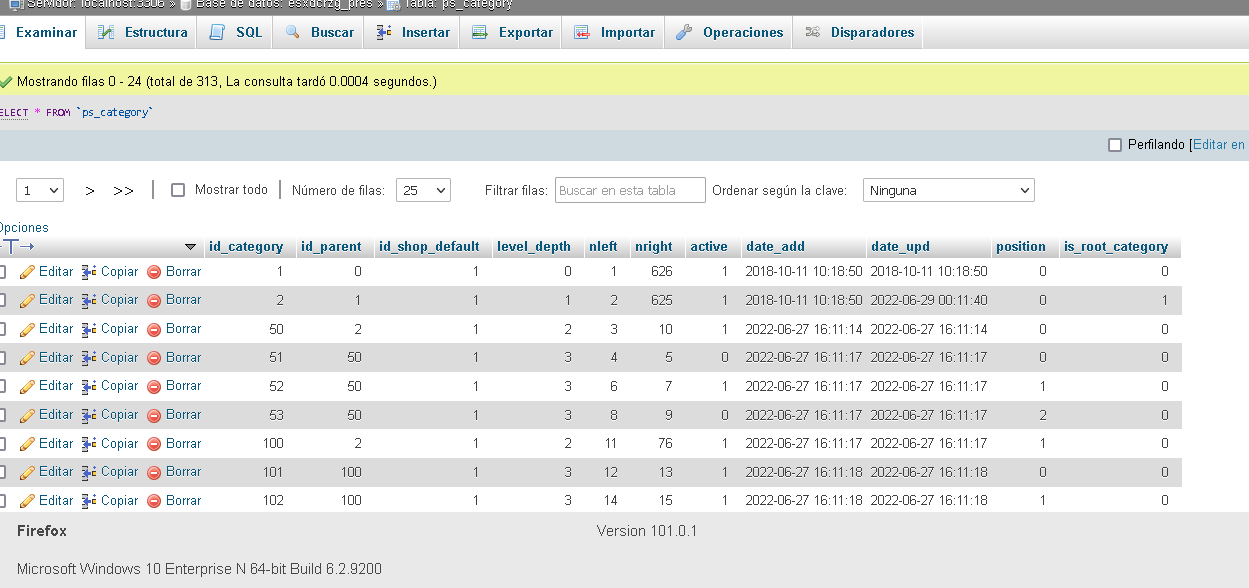Image resolution: width=1249 pixels, height=588 pixels.
Task: Enable the Perfilando checkbox
Action: click(1115, 145)
